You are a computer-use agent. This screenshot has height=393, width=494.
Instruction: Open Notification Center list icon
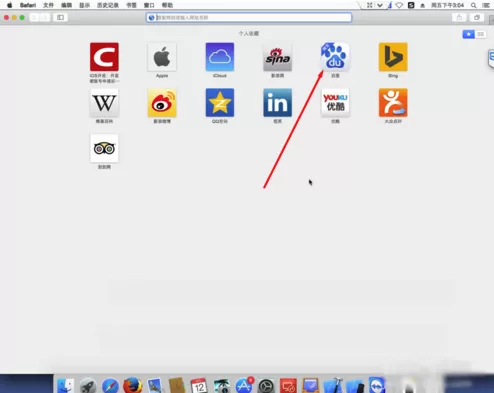tap(486, 5)
